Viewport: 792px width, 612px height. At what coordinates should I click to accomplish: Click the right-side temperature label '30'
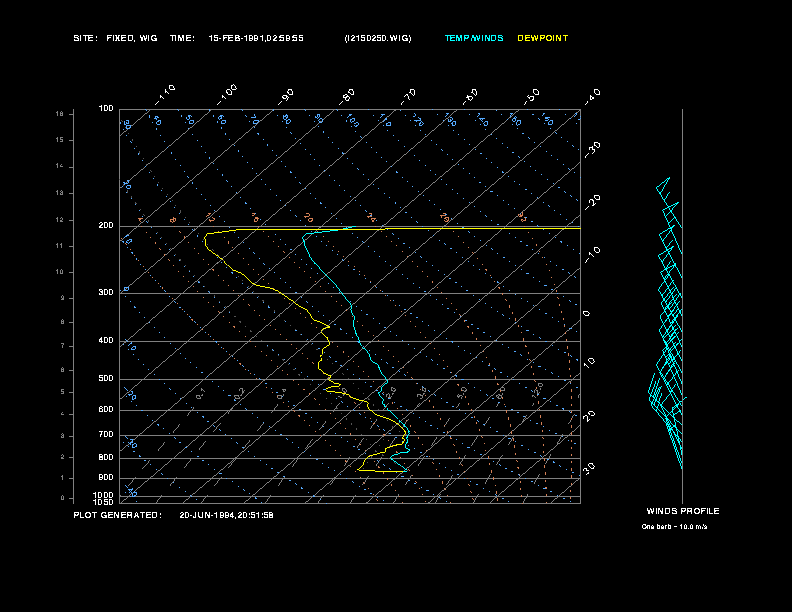click(589, 468)
